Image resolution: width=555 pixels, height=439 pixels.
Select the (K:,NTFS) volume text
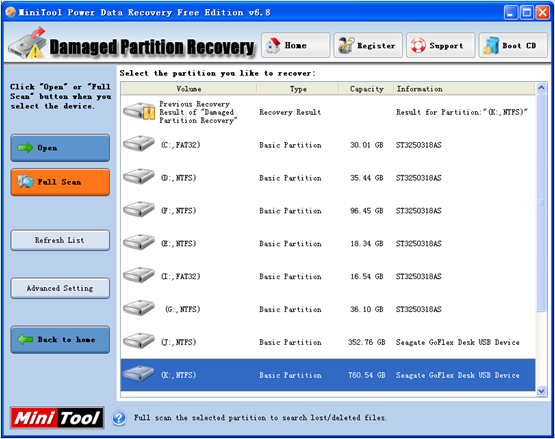pos(178,375)
